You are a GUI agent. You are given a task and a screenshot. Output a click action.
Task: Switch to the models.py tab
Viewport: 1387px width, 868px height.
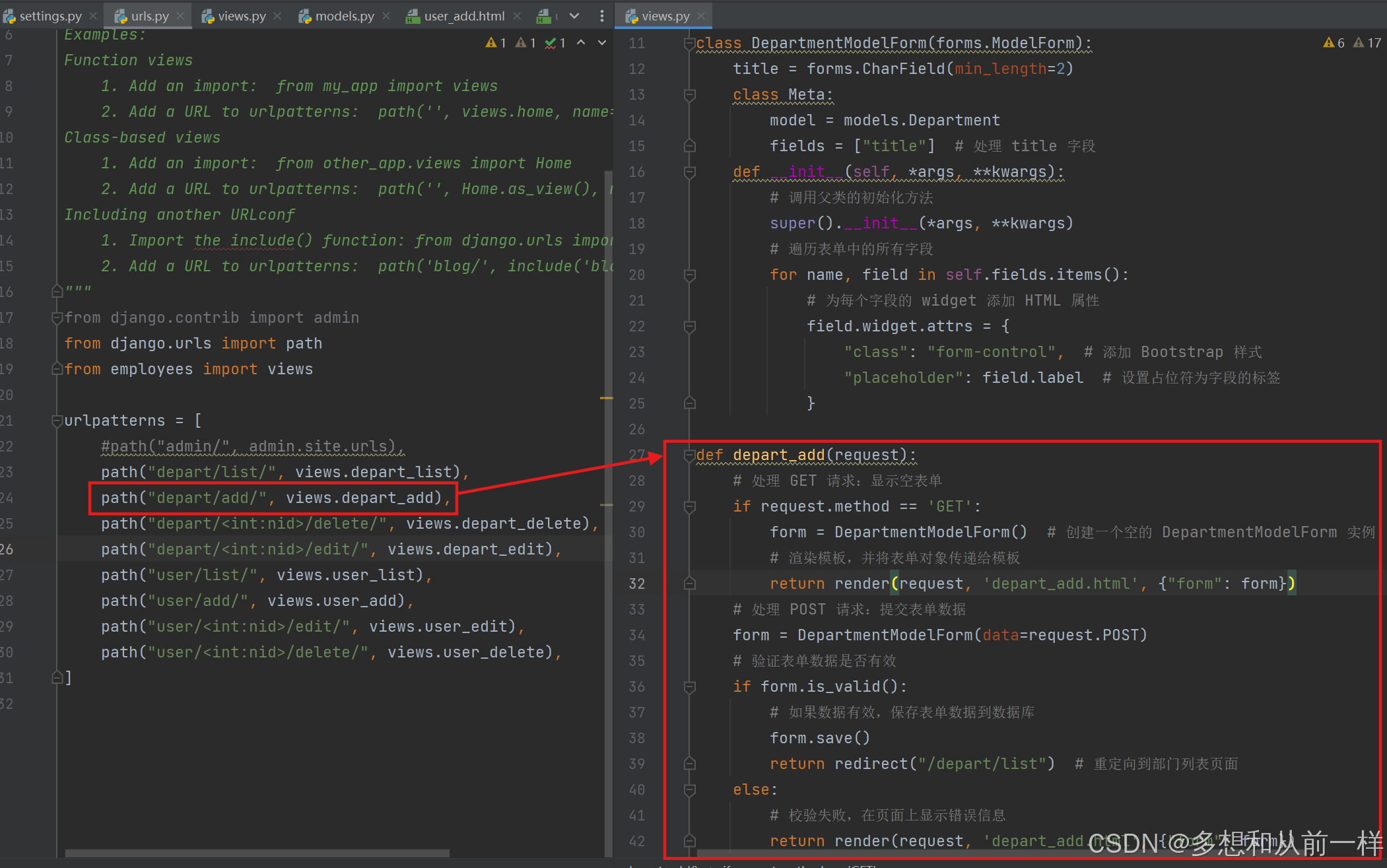(x=344, y=16)
